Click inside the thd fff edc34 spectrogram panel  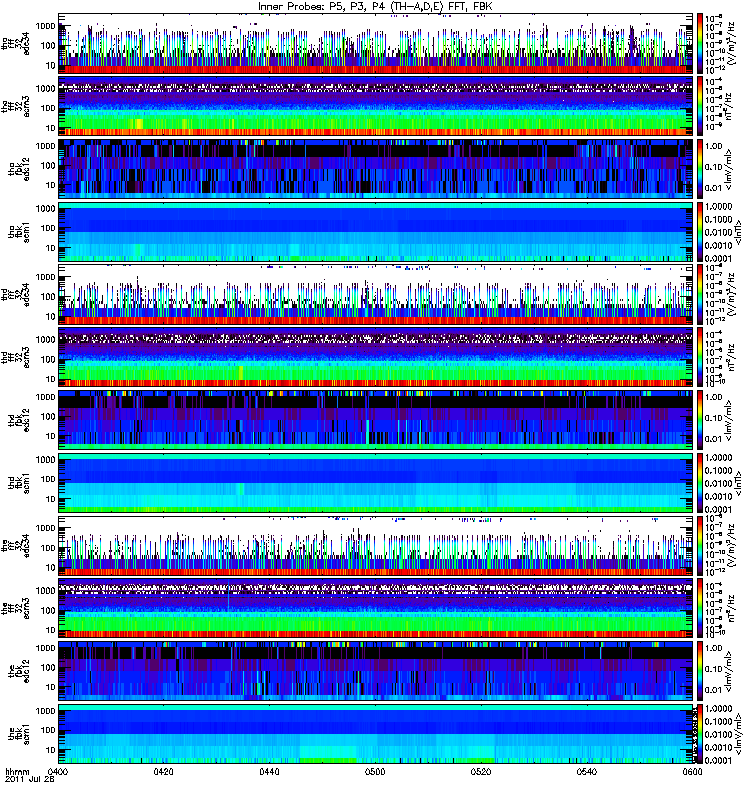click(375, 294)
